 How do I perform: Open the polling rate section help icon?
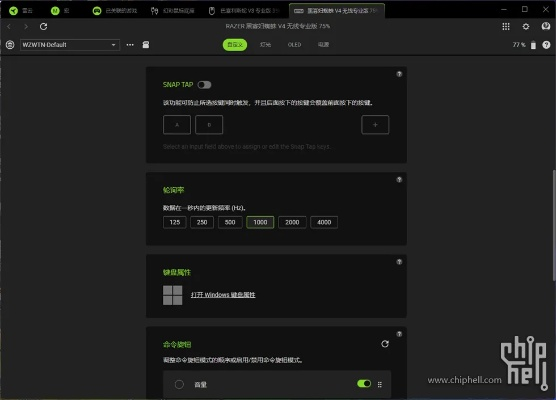point(399,180)
